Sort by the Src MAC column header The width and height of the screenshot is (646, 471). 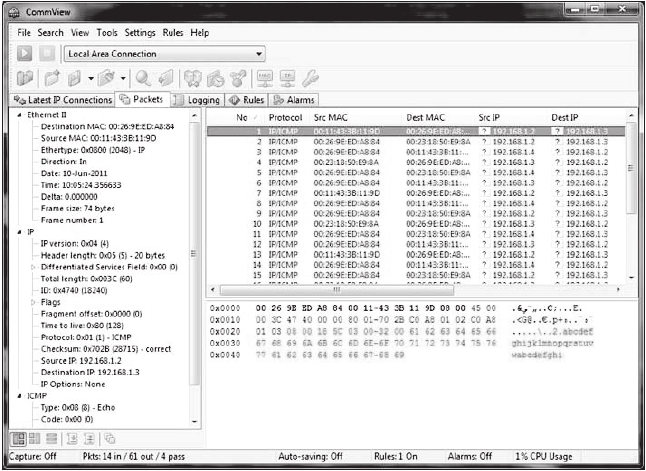click(330, 117)
